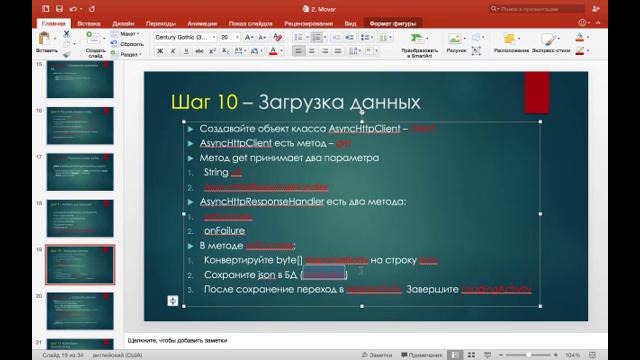The image size is (640, 360).
Task: Click the Redo icon in title bar
Action: pyautogui.click(x=92, y=9)
